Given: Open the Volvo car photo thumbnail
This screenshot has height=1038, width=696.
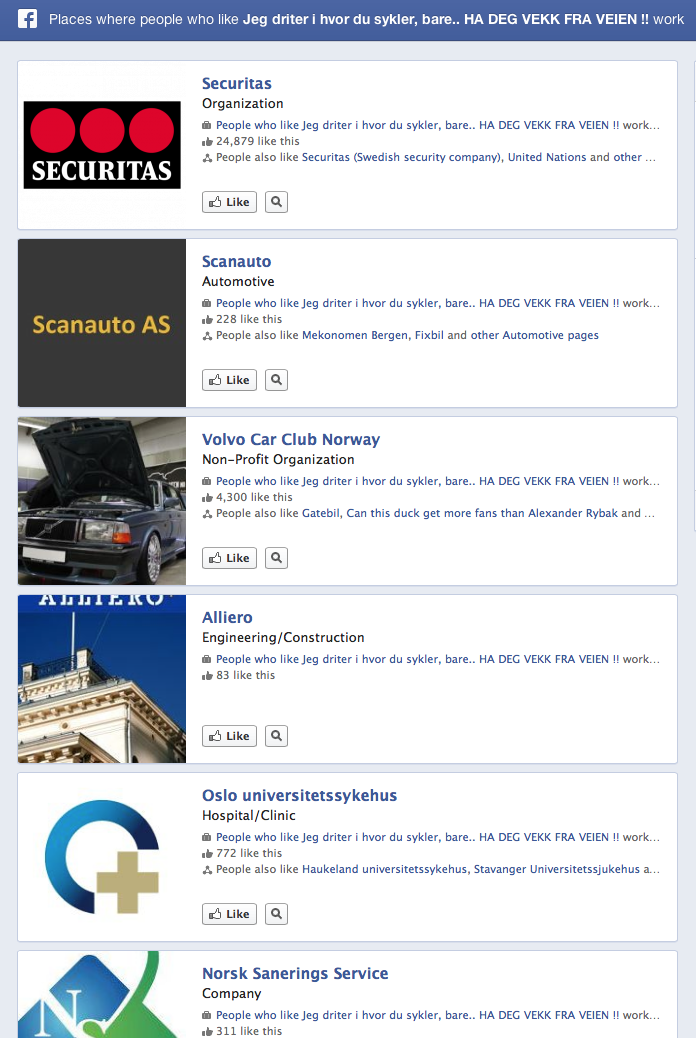Looking at the screenshot, I should [x=102, y=501].
